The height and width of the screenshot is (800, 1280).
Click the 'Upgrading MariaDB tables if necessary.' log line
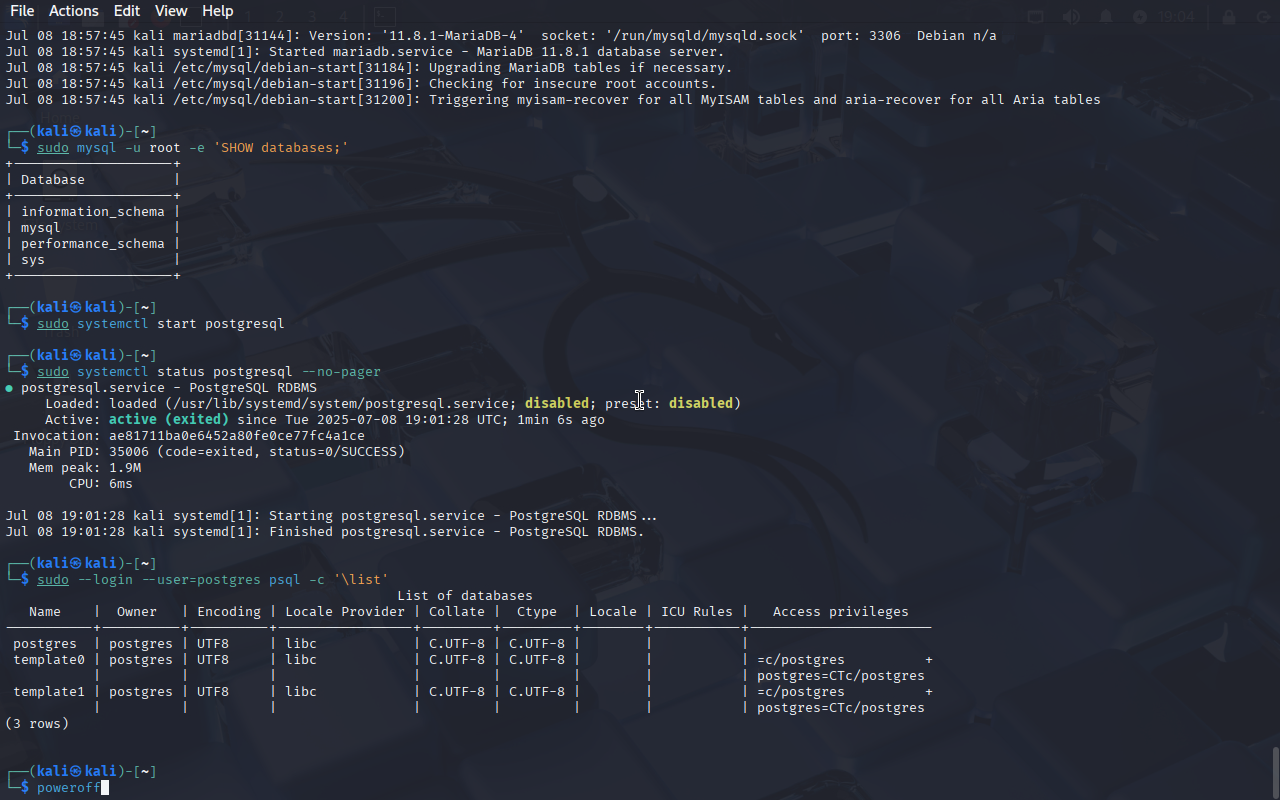pyautogui.click(x=369, y=68)
